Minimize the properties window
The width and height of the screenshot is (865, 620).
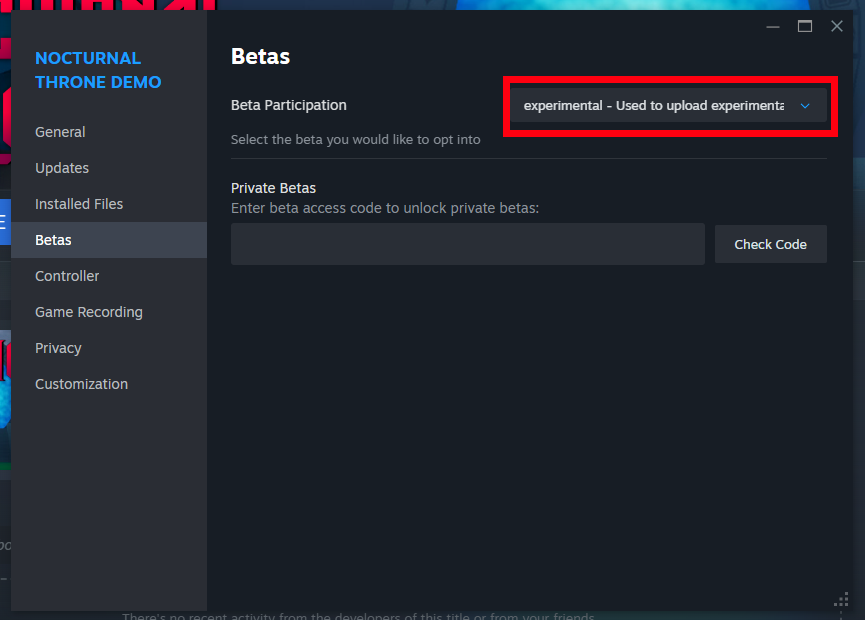[x=772, y=26]
